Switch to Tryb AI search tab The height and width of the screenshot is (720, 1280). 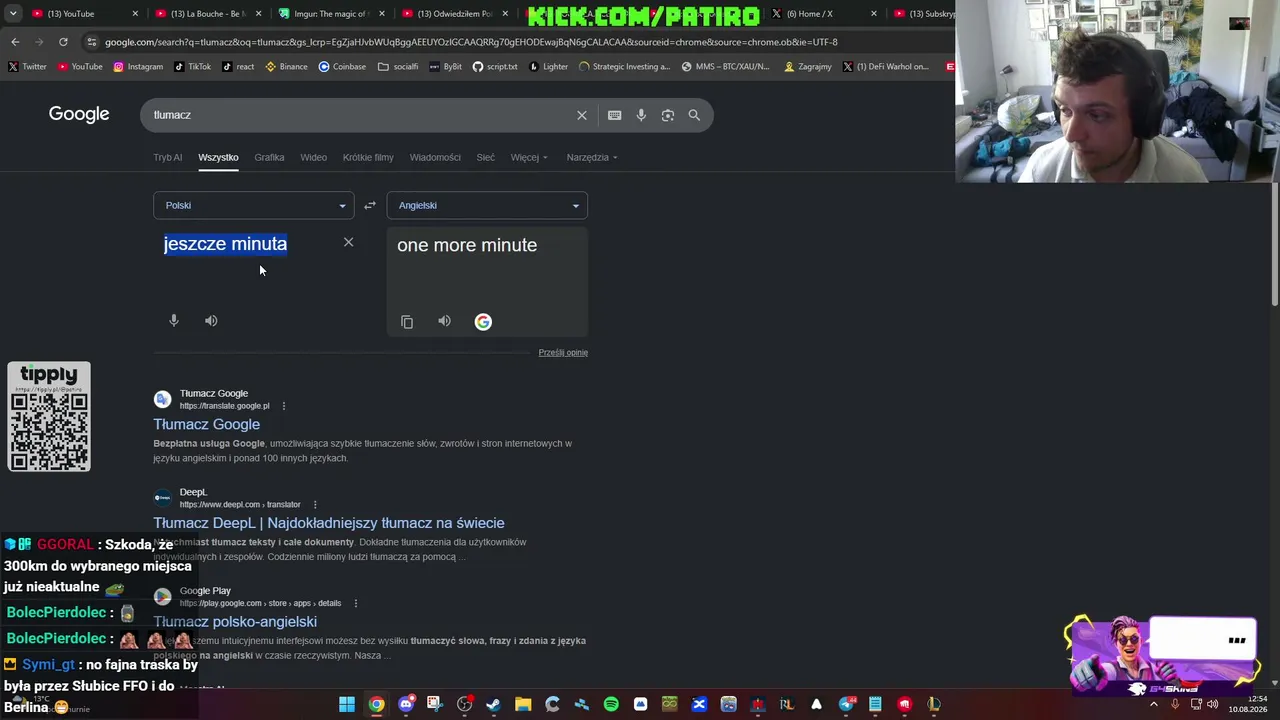coord(168,157)
